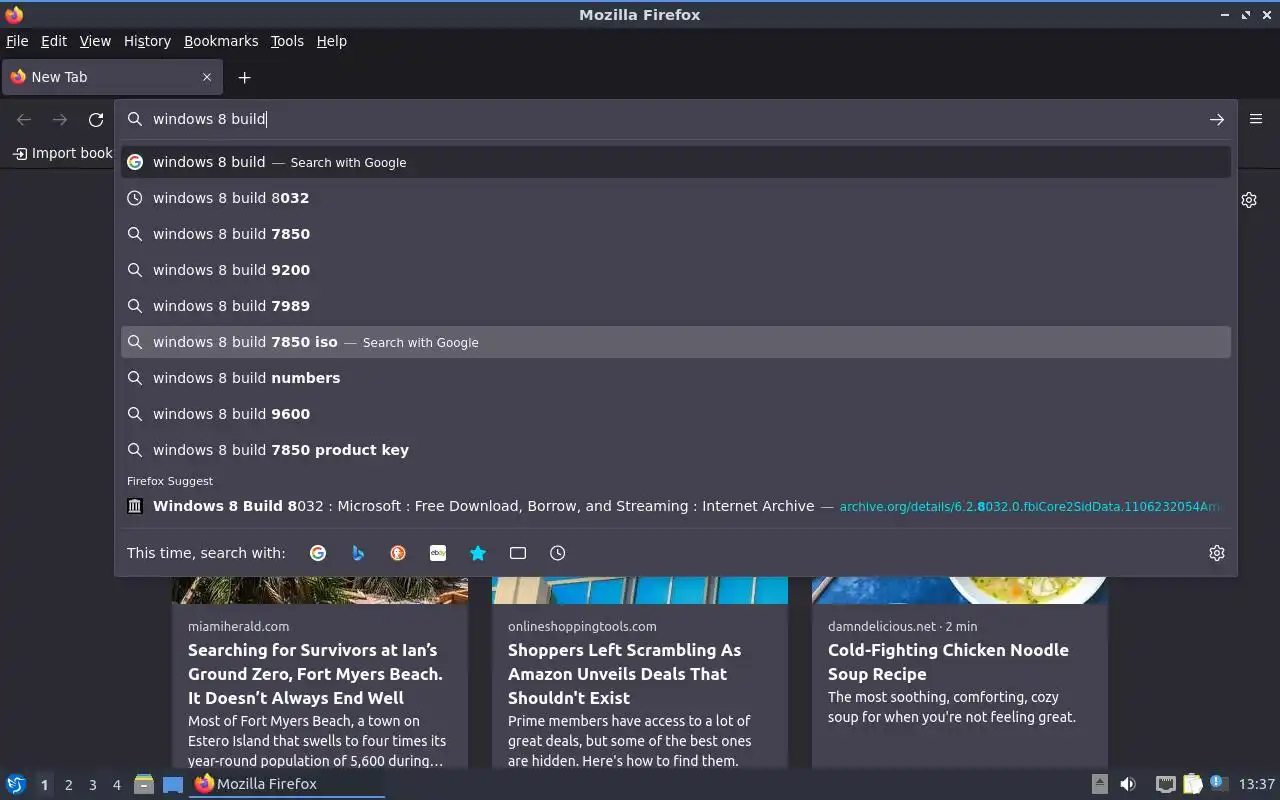Click the chicken noodle soup thumbnail image
Screen dimensions: 1280x800
(x=960, y=590)
